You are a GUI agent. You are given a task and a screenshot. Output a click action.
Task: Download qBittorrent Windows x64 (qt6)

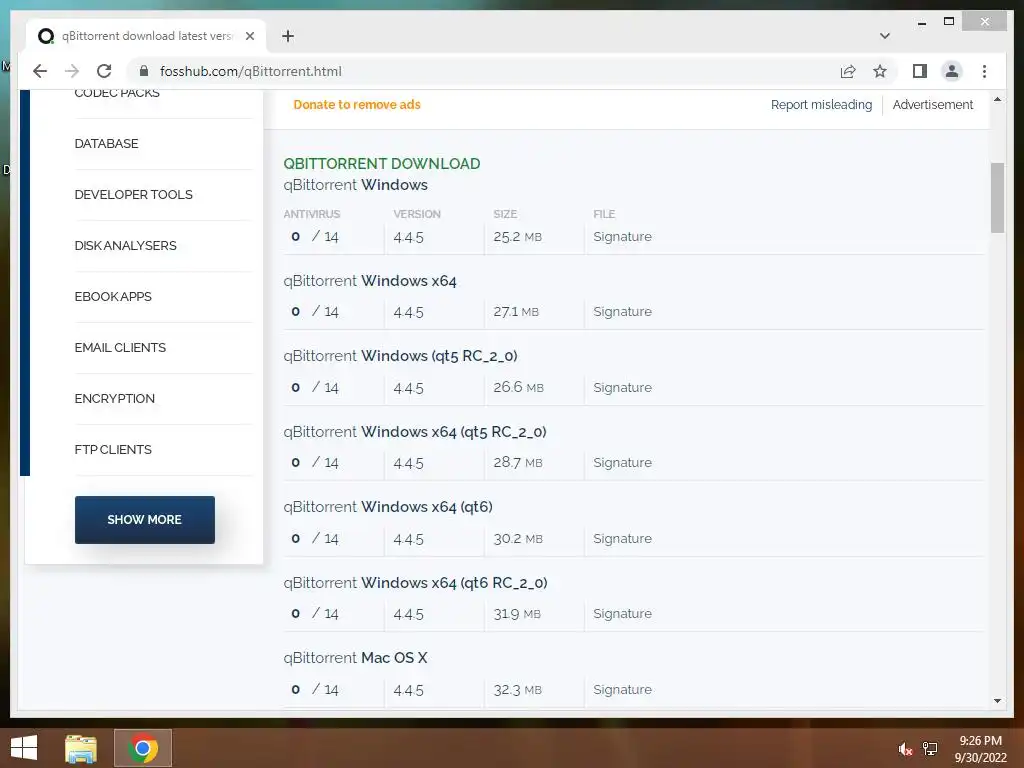[388, 507]
